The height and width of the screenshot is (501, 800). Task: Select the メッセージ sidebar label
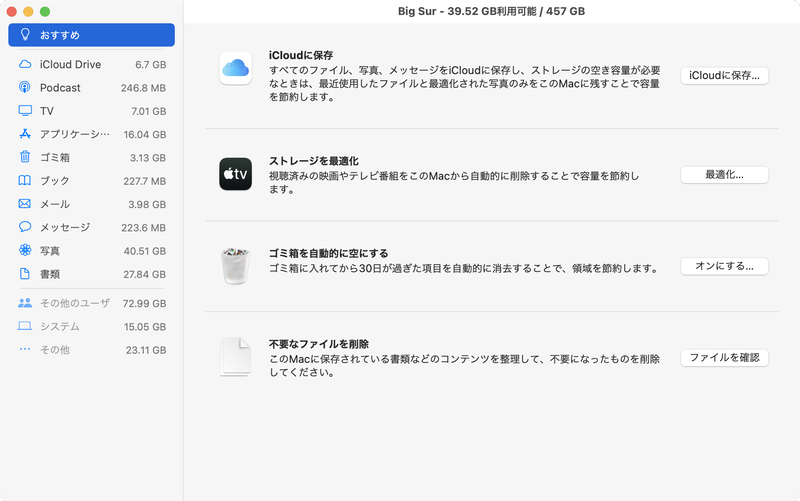65,228
